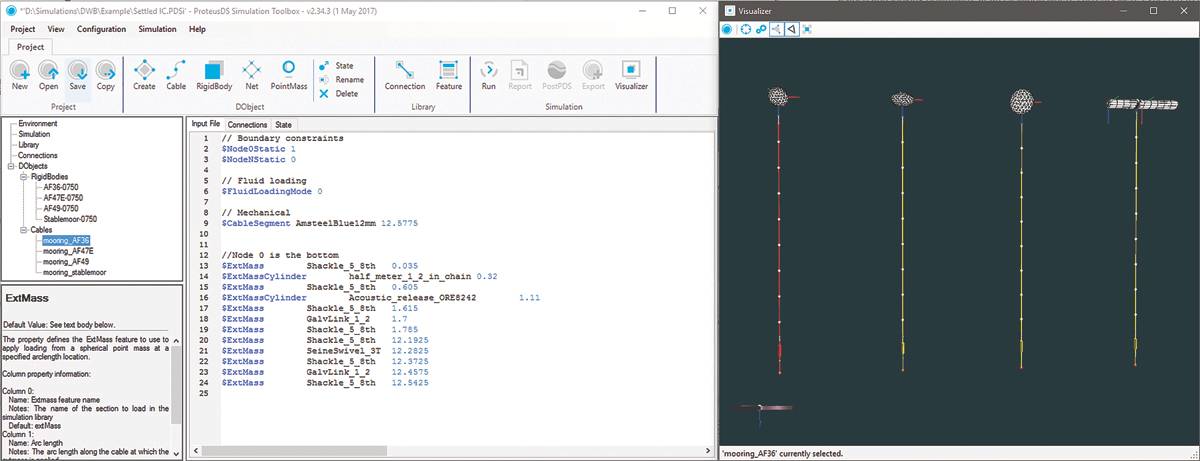The width and height of the screenshot is (1200, 461).
Task: Click the Create DObject icon
Action: click(144, 76)
